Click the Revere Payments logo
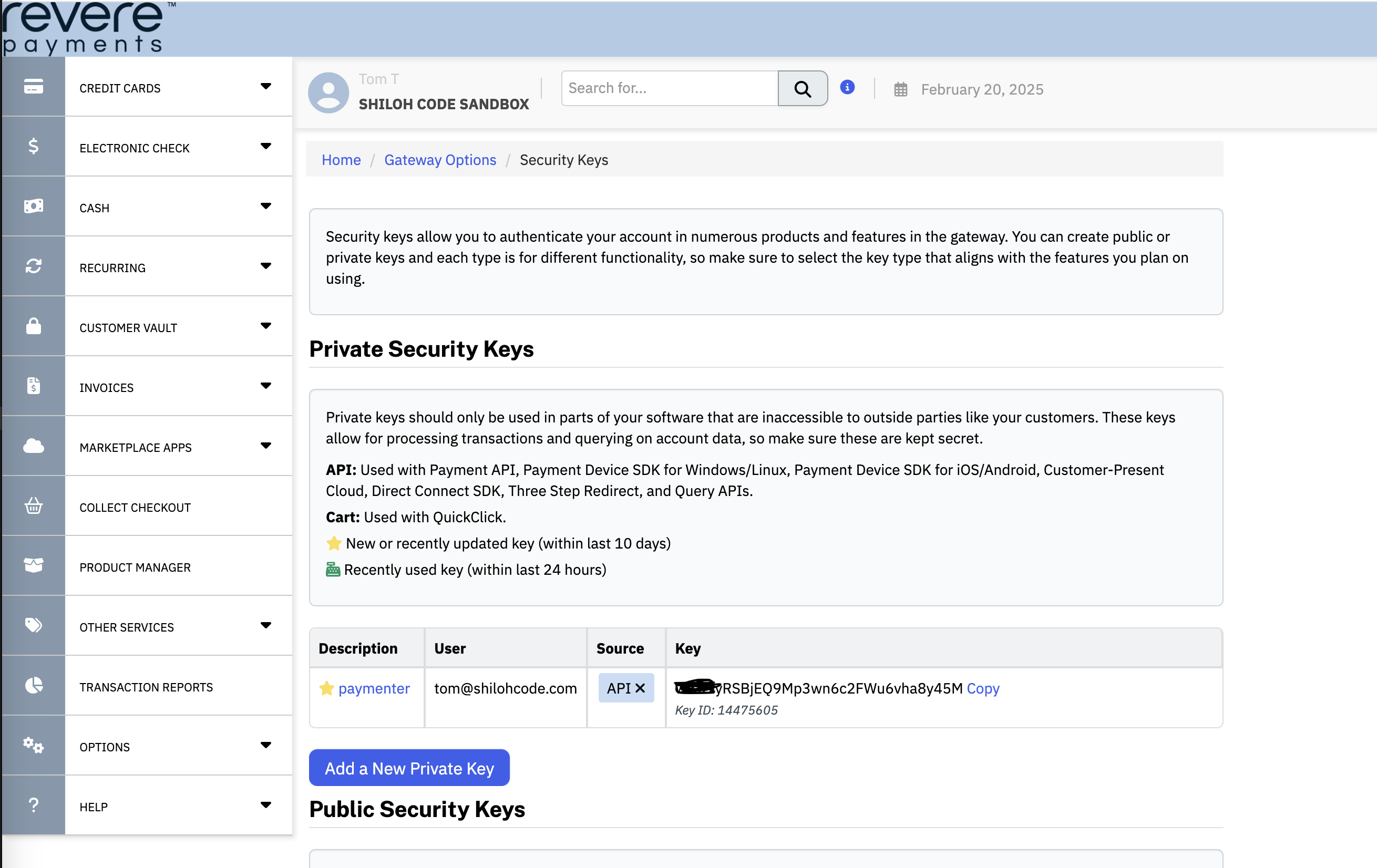The height and width of the screenshot is (868, 1377). tap(88, 27)
